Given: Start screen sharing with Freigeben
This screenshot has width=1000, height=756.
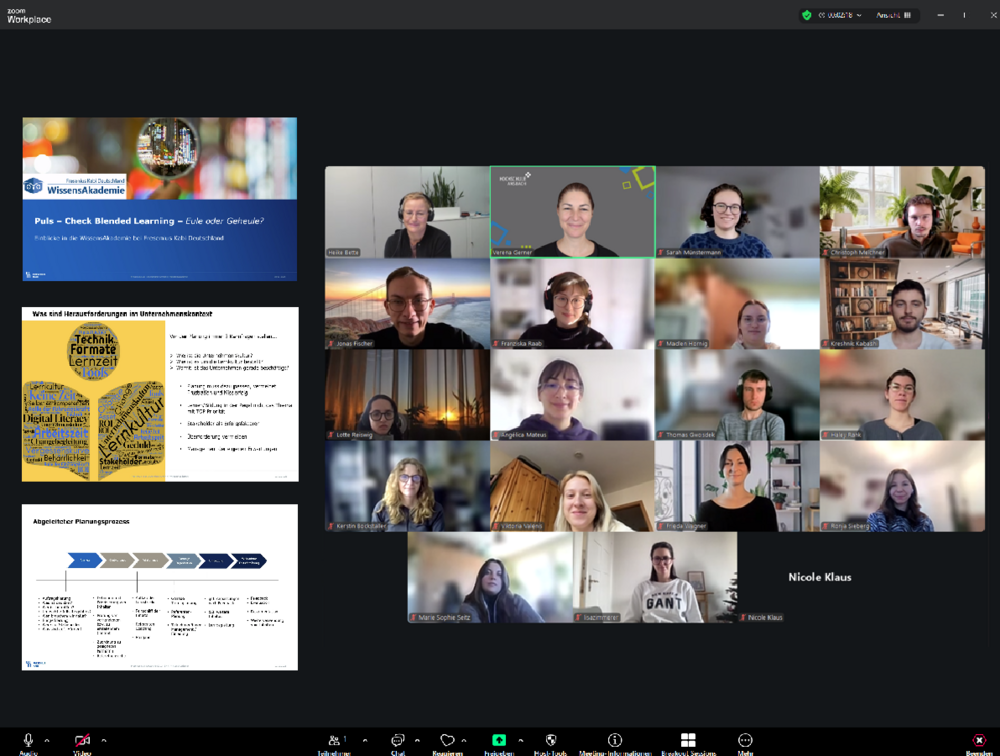Looking at the screenshot, I should click(498, 741).
